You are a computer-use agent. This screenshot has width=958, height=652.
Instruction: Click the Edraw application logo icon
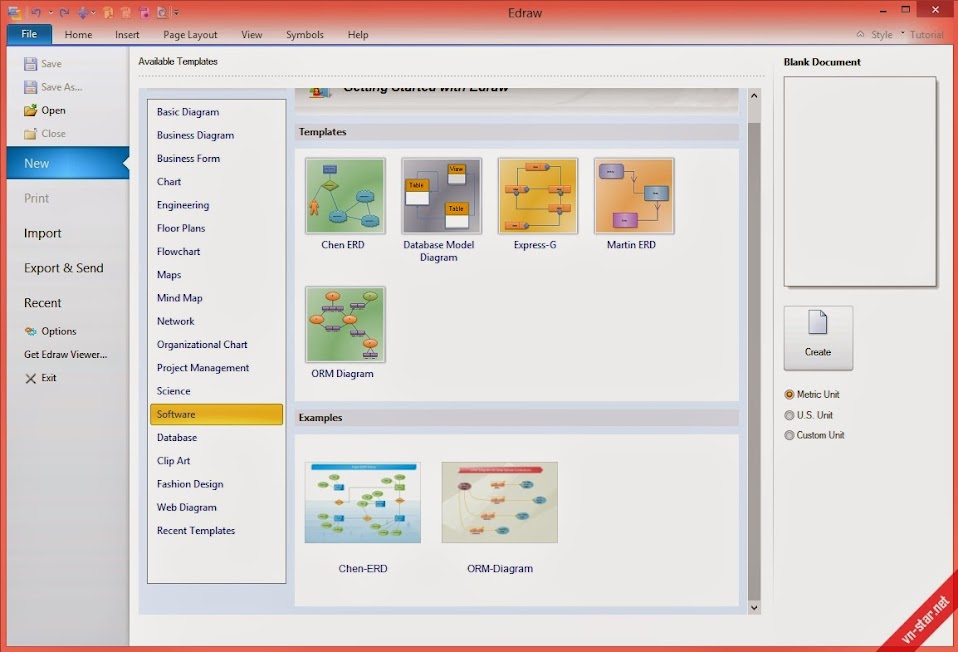[x=15, y=13]
